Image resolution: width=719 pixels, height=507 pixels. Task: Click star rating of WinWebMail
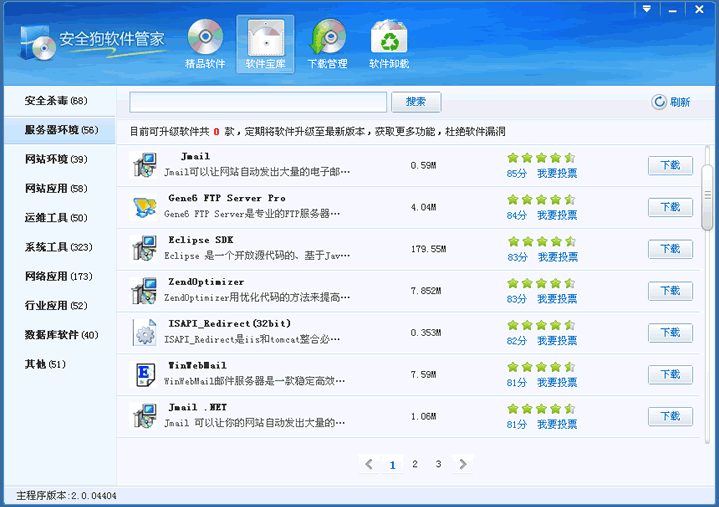541,367
